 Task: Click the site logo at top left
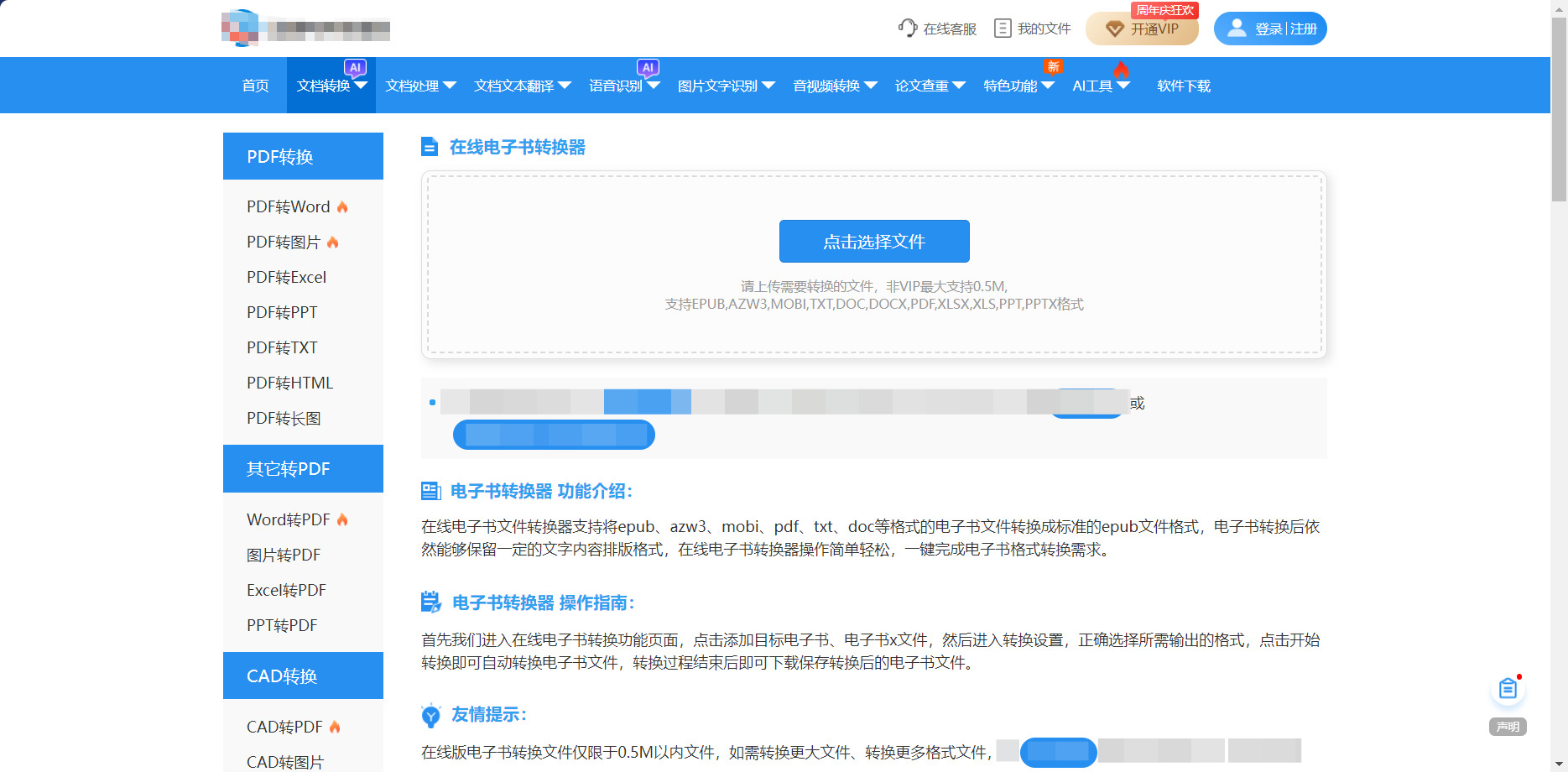[x=305, y=28]
